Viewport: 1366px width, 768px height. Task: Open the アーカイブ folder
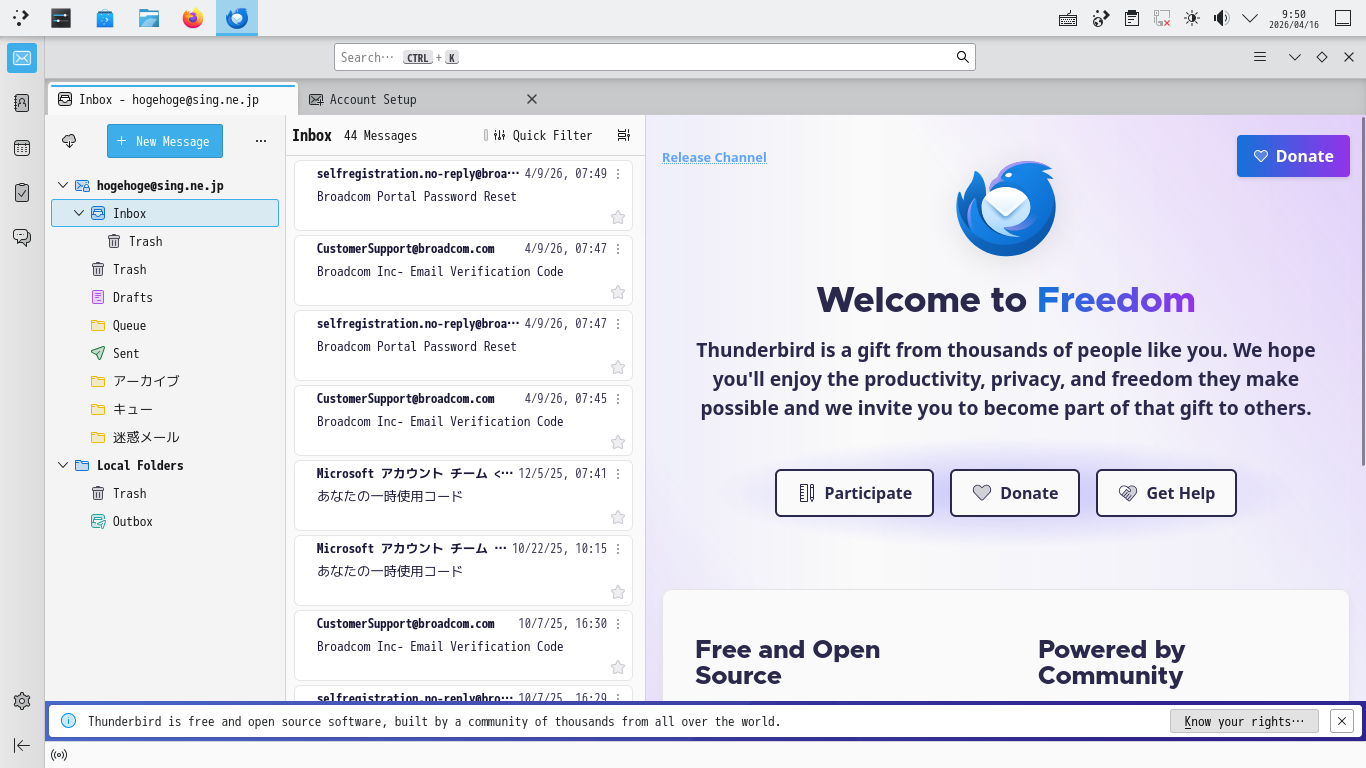click(x=165, y=381)
